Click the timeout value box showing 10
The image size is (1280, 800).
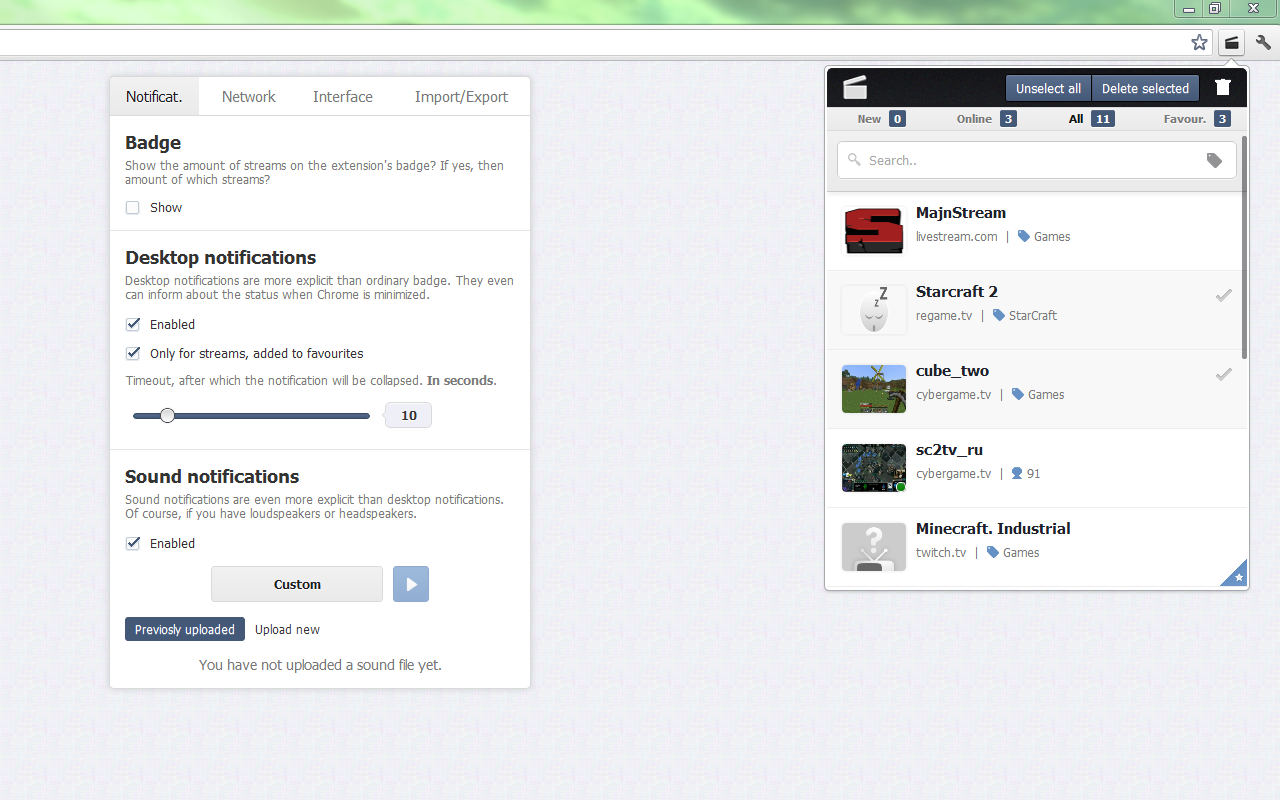[x=408, y=415]
